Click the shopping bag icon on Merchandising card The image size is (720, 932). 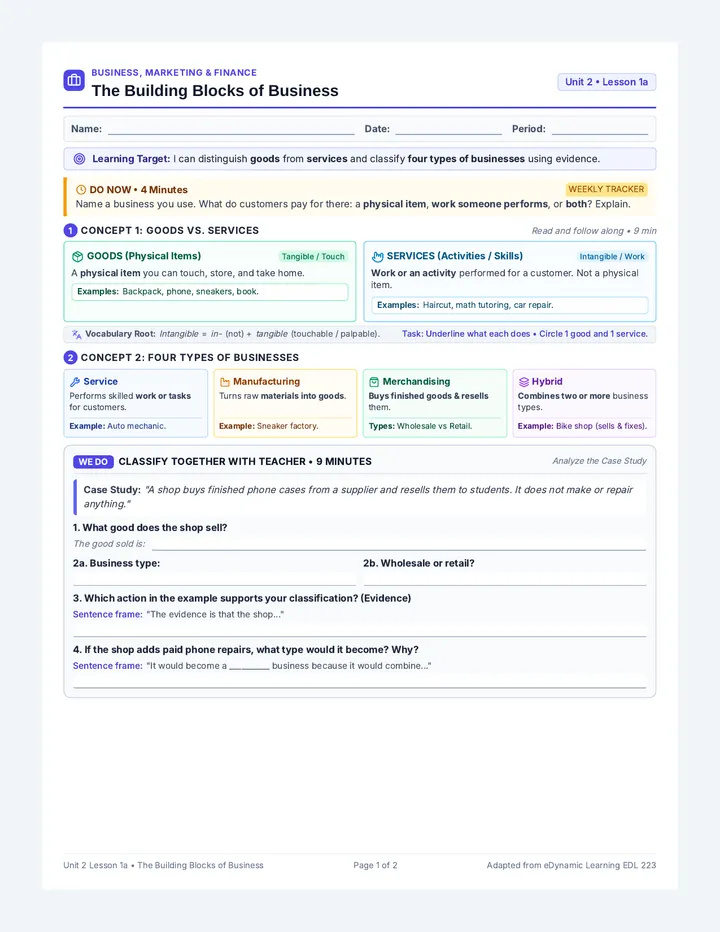click(x=374, y=382)
